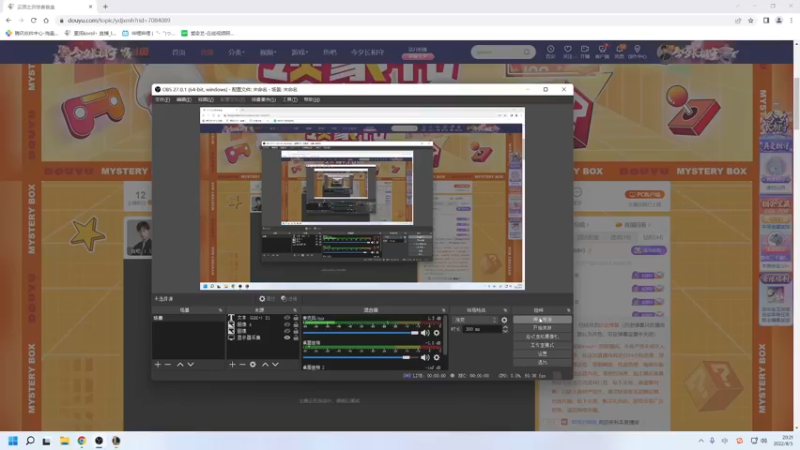The width and height of the screenshot is (800, 450).
Task: Expand Douyu Games nav dropdown
Action: (x=299, y=52)
